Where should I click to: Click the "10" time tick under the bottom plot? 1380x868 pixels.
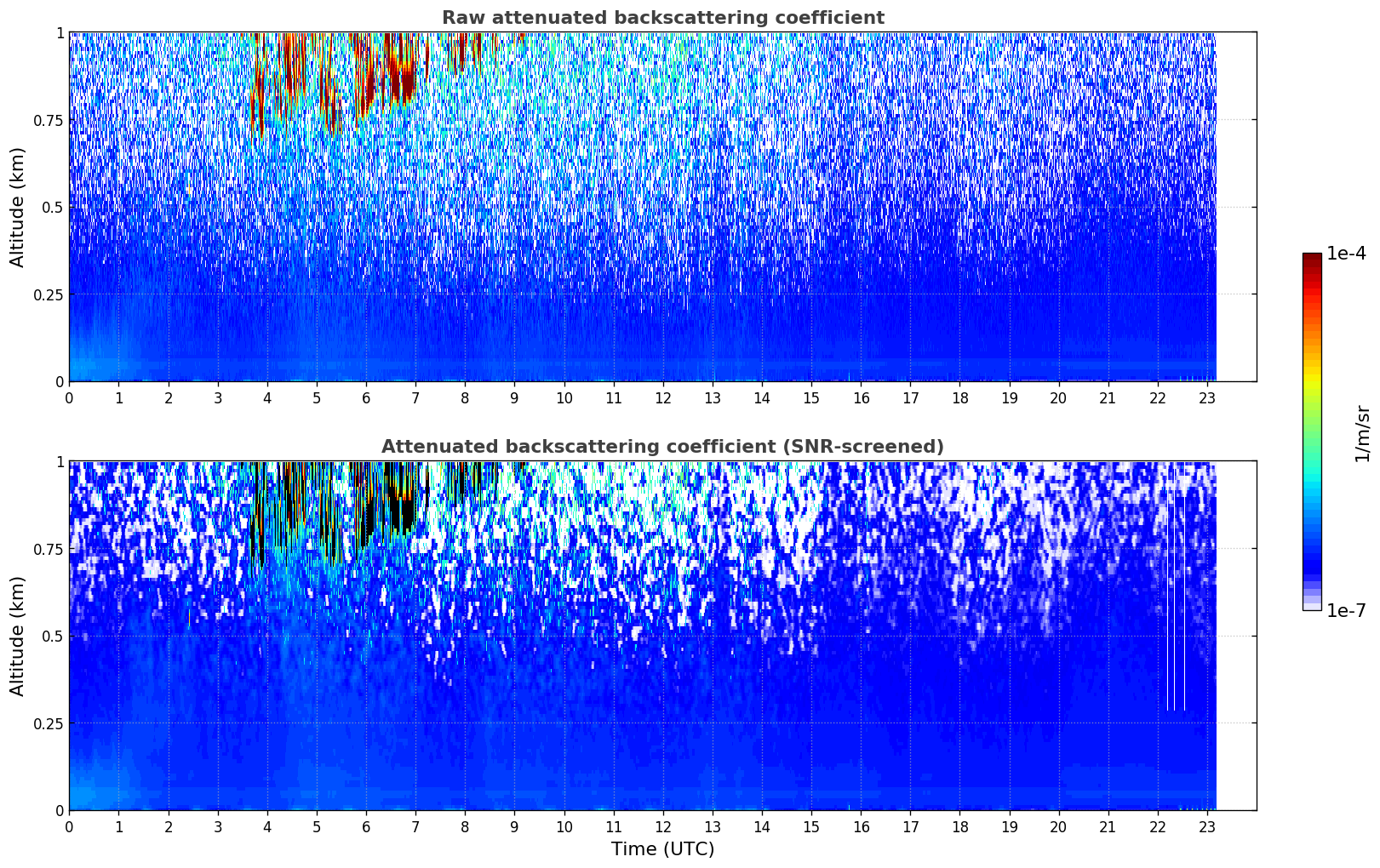[564, 826]
